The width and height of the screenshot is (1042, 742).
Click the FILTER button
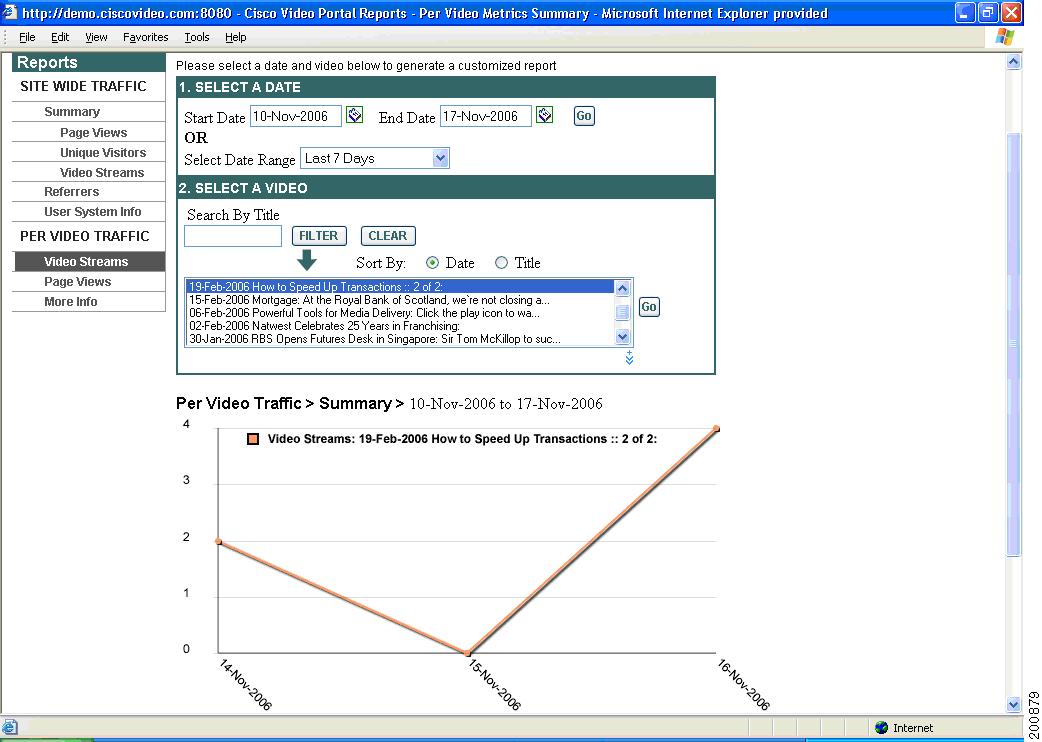coord(318,235)
